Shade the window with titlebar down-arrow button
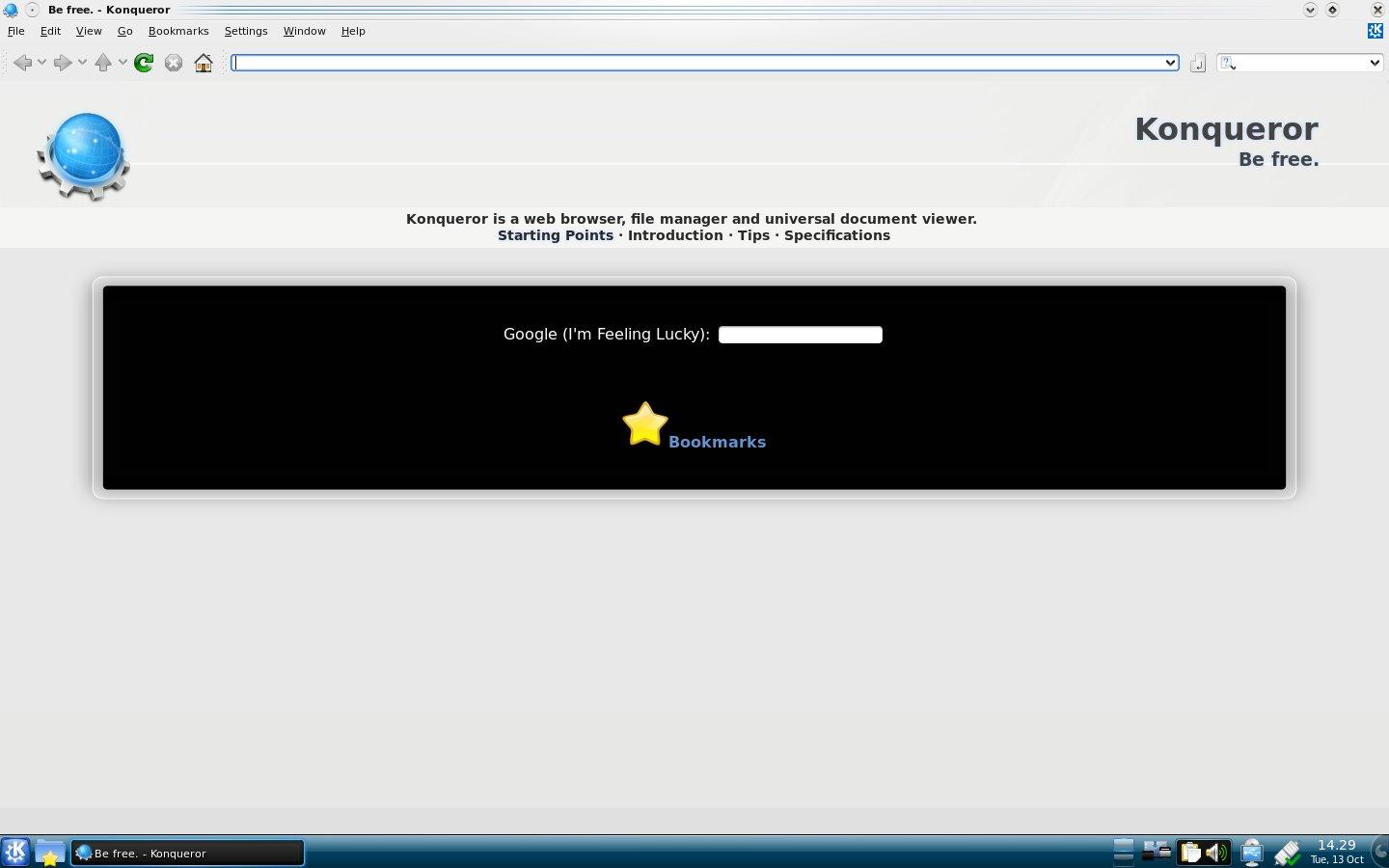This screenshot has width=1389, height=868. coord(1310,10)
